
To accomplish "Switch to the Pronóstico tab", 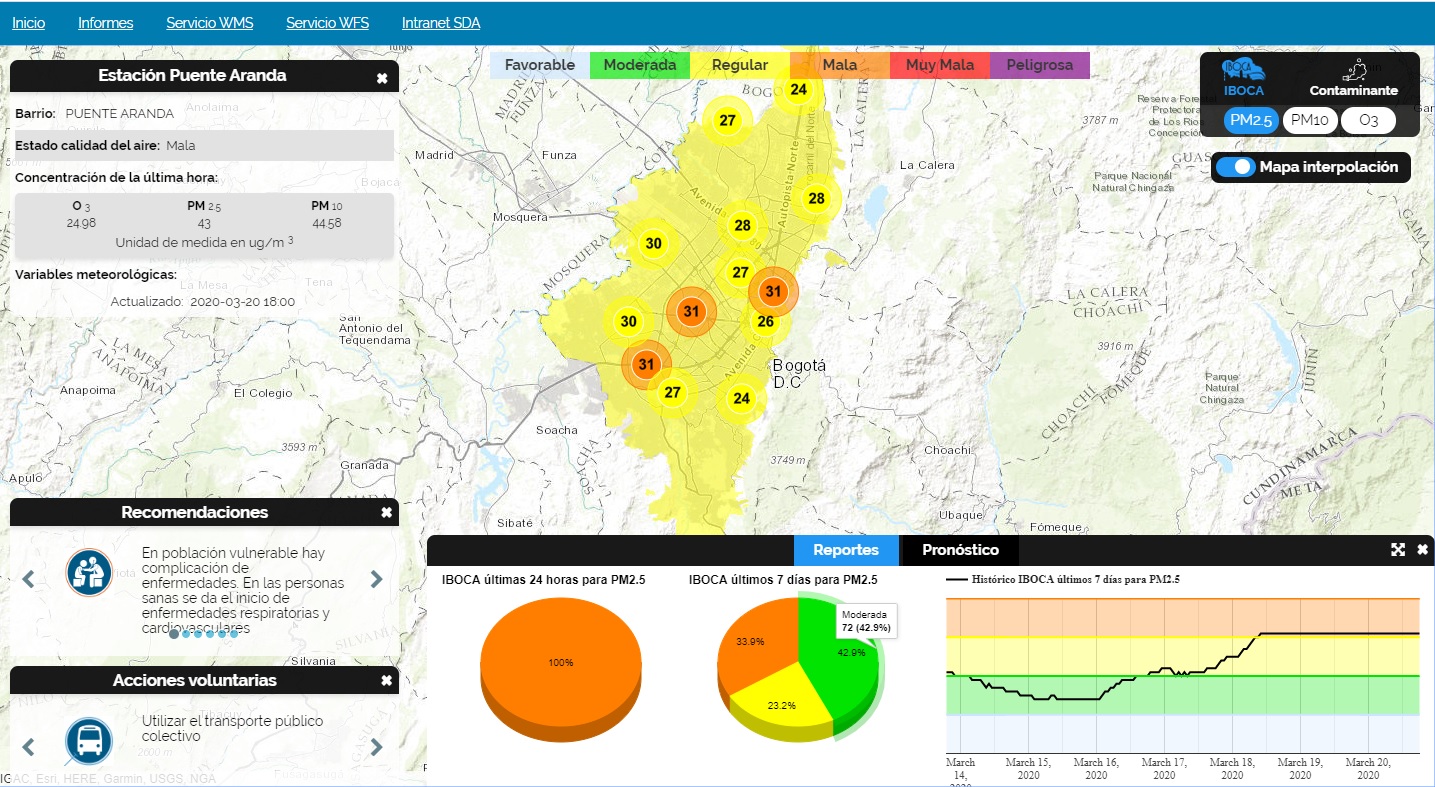I will click(x=960, y=550).
